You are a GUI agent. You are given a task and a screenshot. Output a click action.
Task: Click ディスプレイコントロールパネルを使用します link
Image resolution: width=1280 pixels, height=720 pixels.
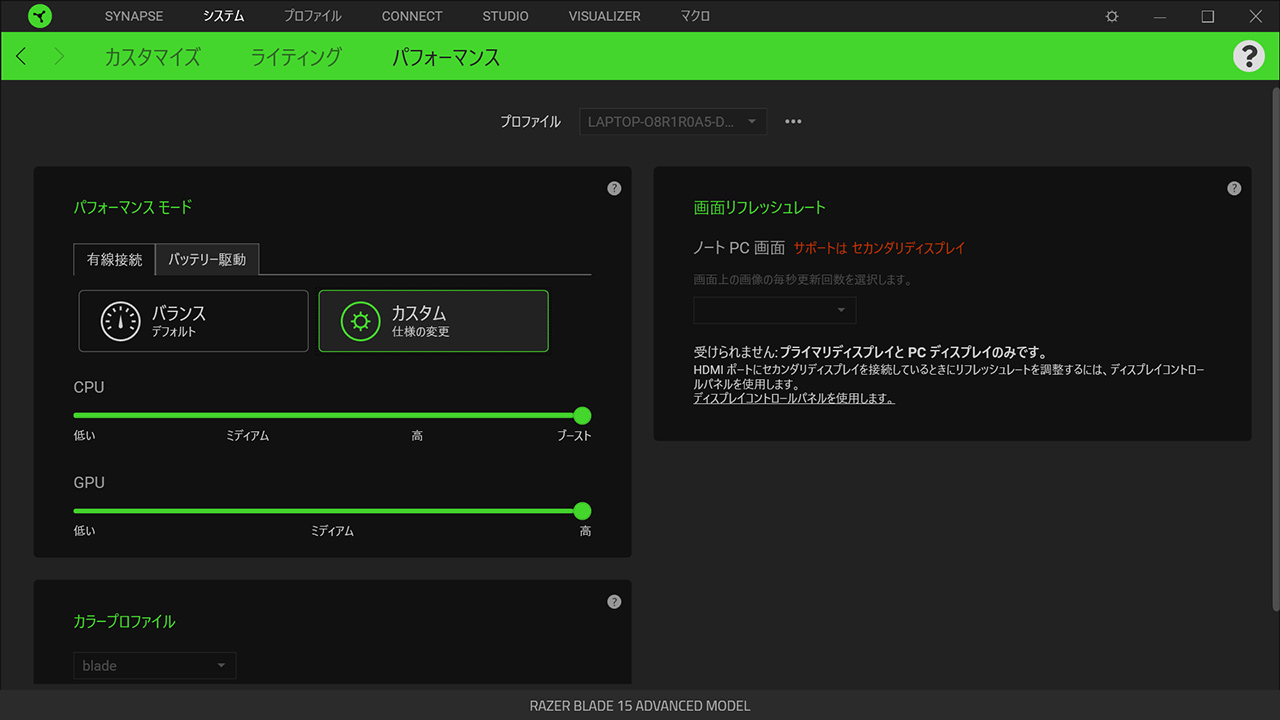tap(794, 398)
